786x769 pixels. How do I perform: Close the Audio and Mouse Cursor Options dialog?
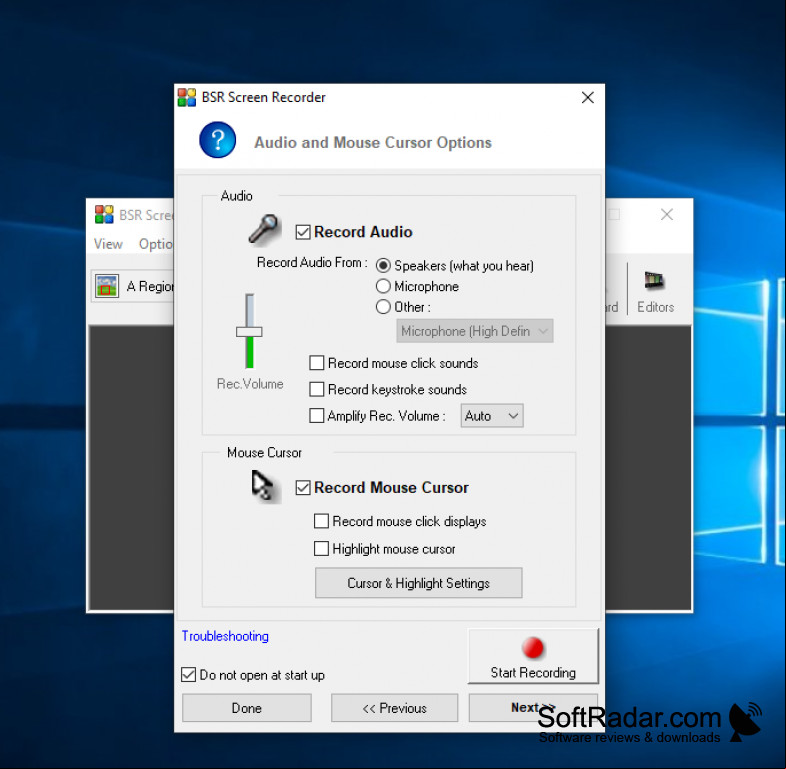click(x=587, y=97)
